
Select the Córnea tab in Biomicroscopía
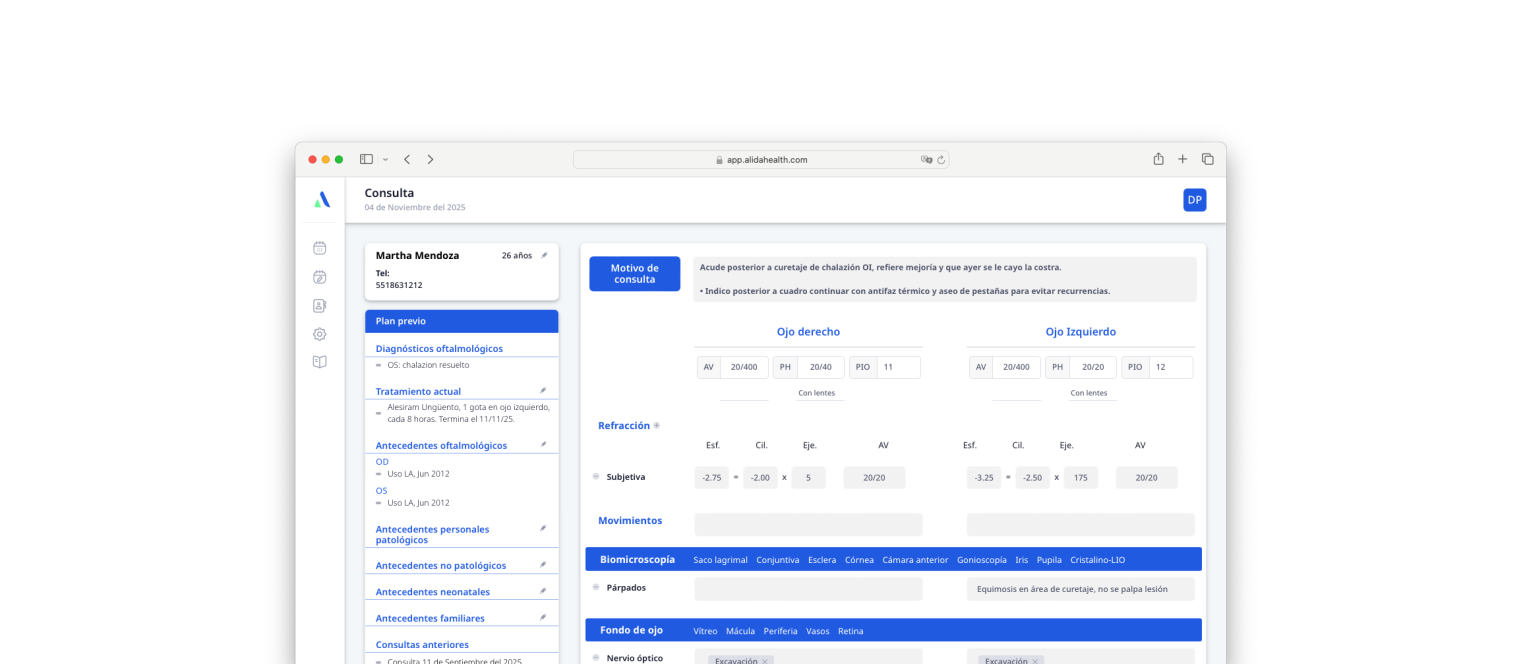tap(858, 560)
